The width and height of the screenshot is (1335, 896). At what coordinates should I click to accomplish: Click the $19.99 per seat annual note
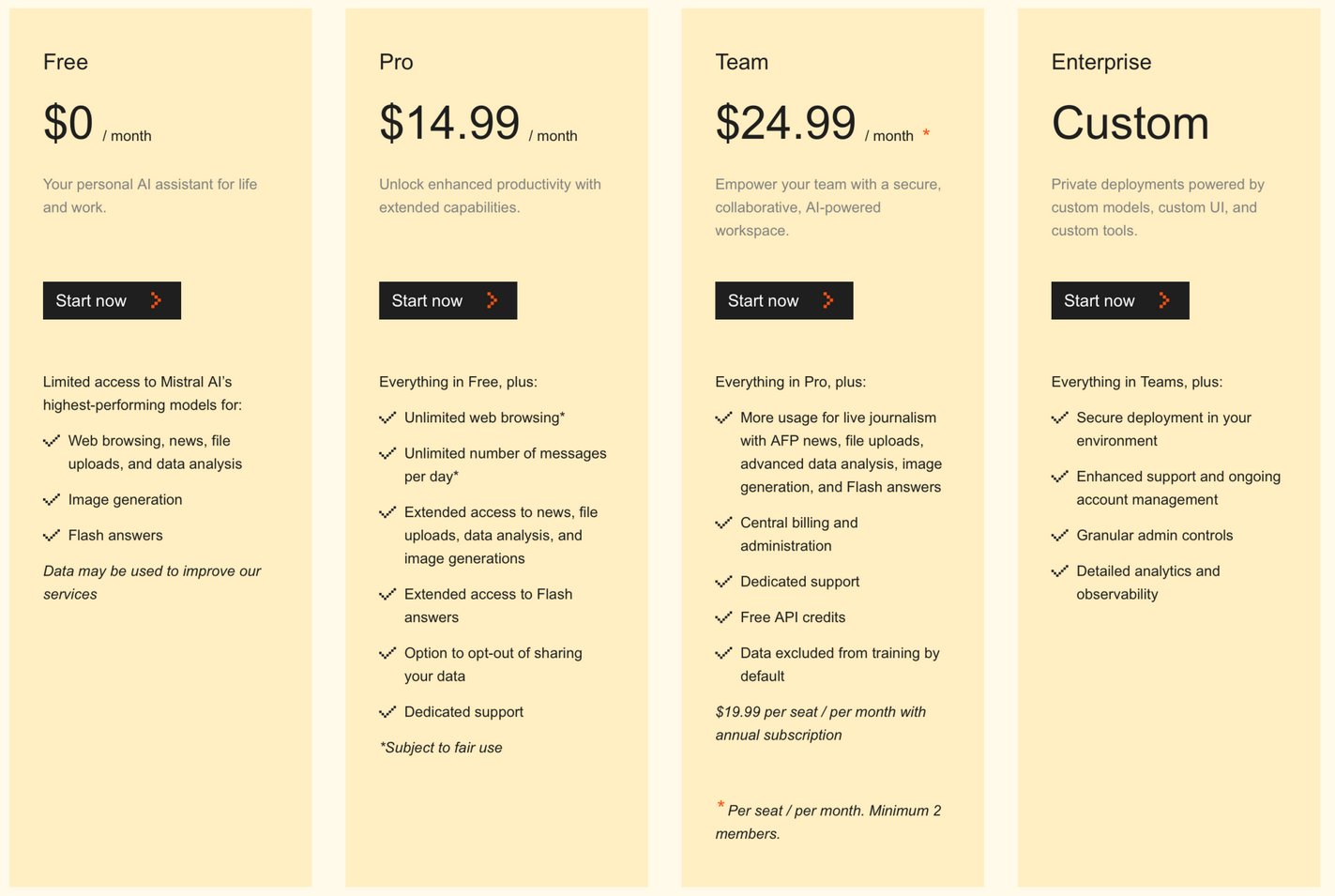click(820, 723)
